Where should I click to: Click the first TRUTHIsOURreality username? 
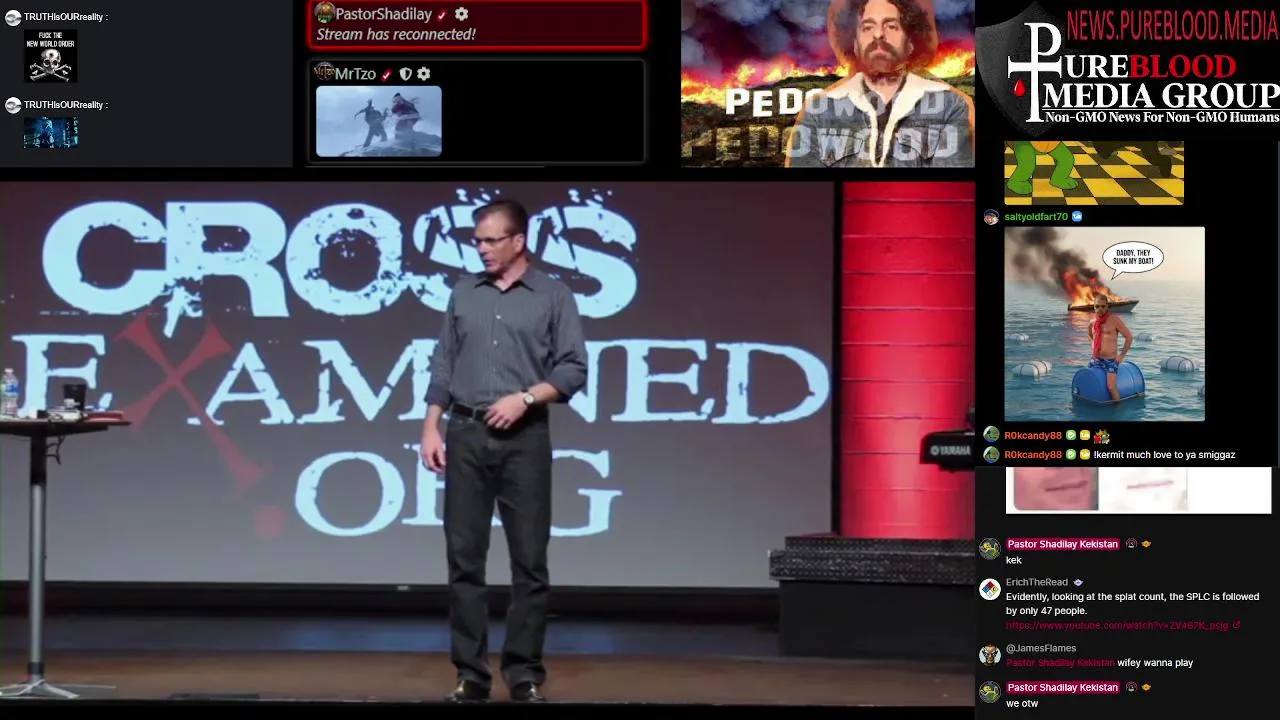(63, 18)
